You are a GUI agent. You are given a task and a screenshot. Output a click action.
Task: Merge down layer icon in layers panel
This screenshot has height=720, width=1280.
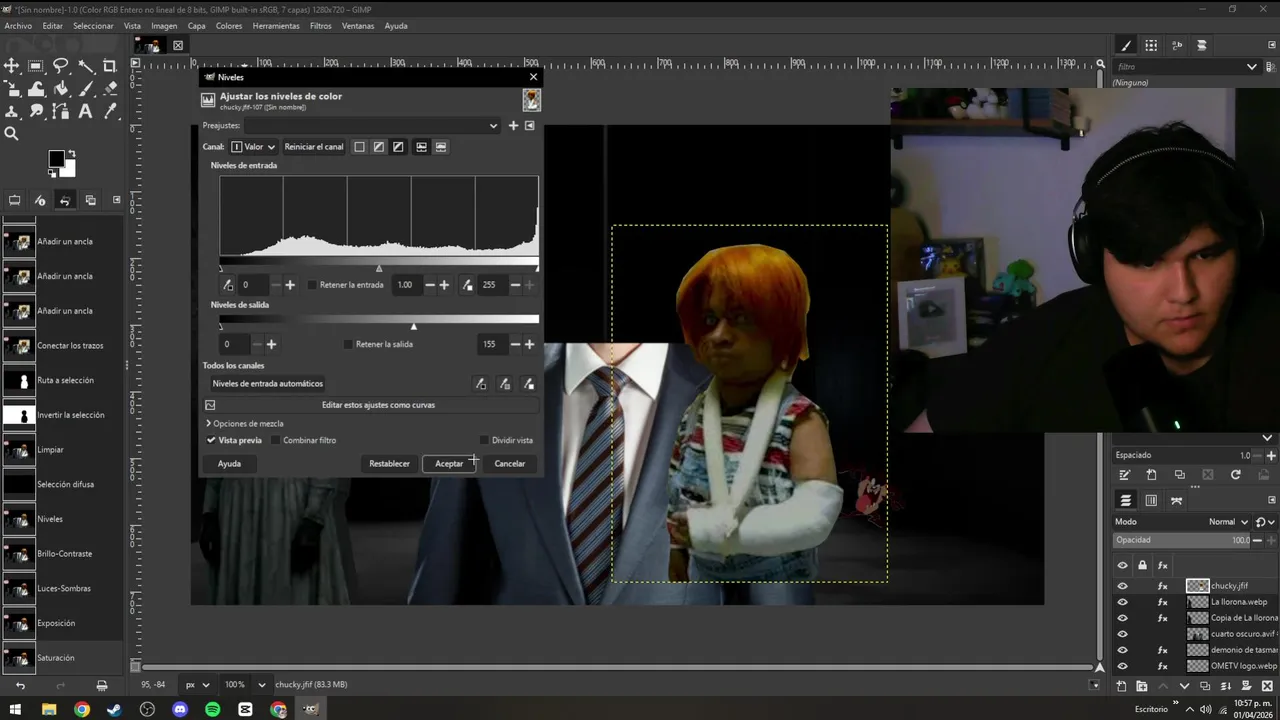coord(1226,686)
